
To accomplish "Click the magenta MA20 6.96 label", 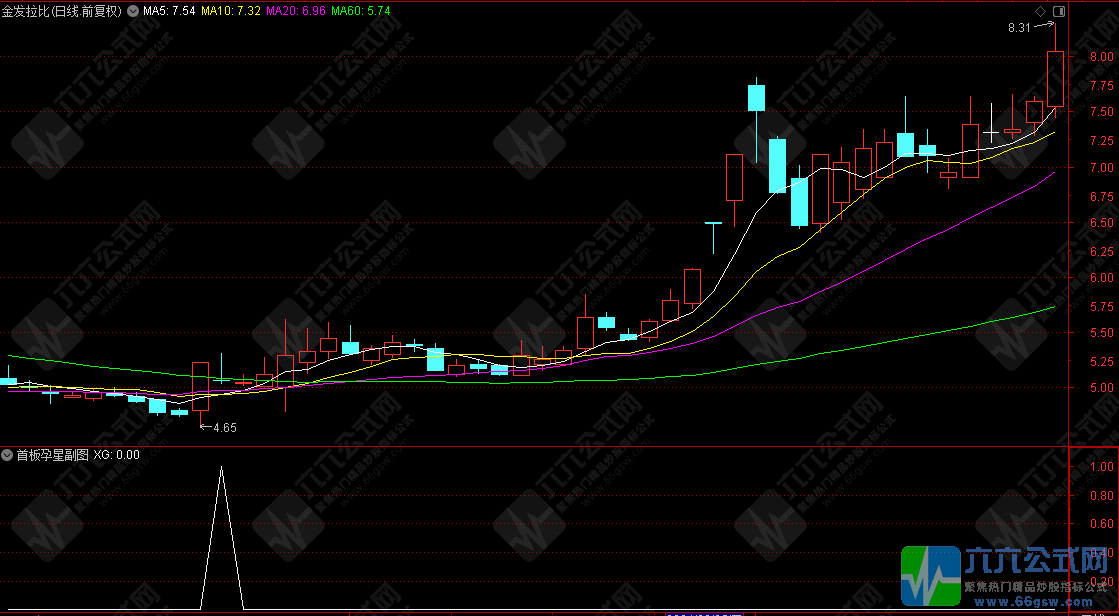I will (297, 12).
